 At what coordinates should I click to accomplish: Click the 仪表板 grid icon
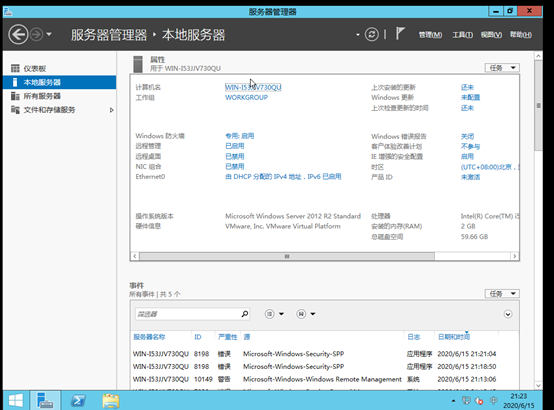click(x=15, y=68)
